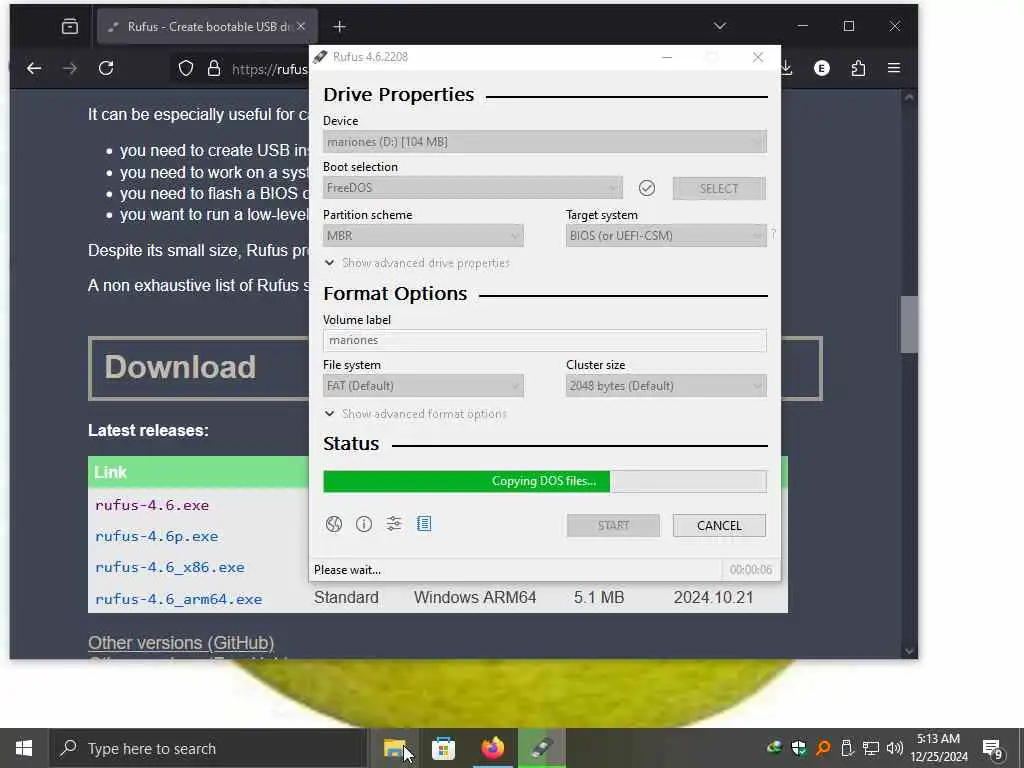Go back in Firefox
The width and height of the screenshot is (1024, 768).
tap(34, 68)
